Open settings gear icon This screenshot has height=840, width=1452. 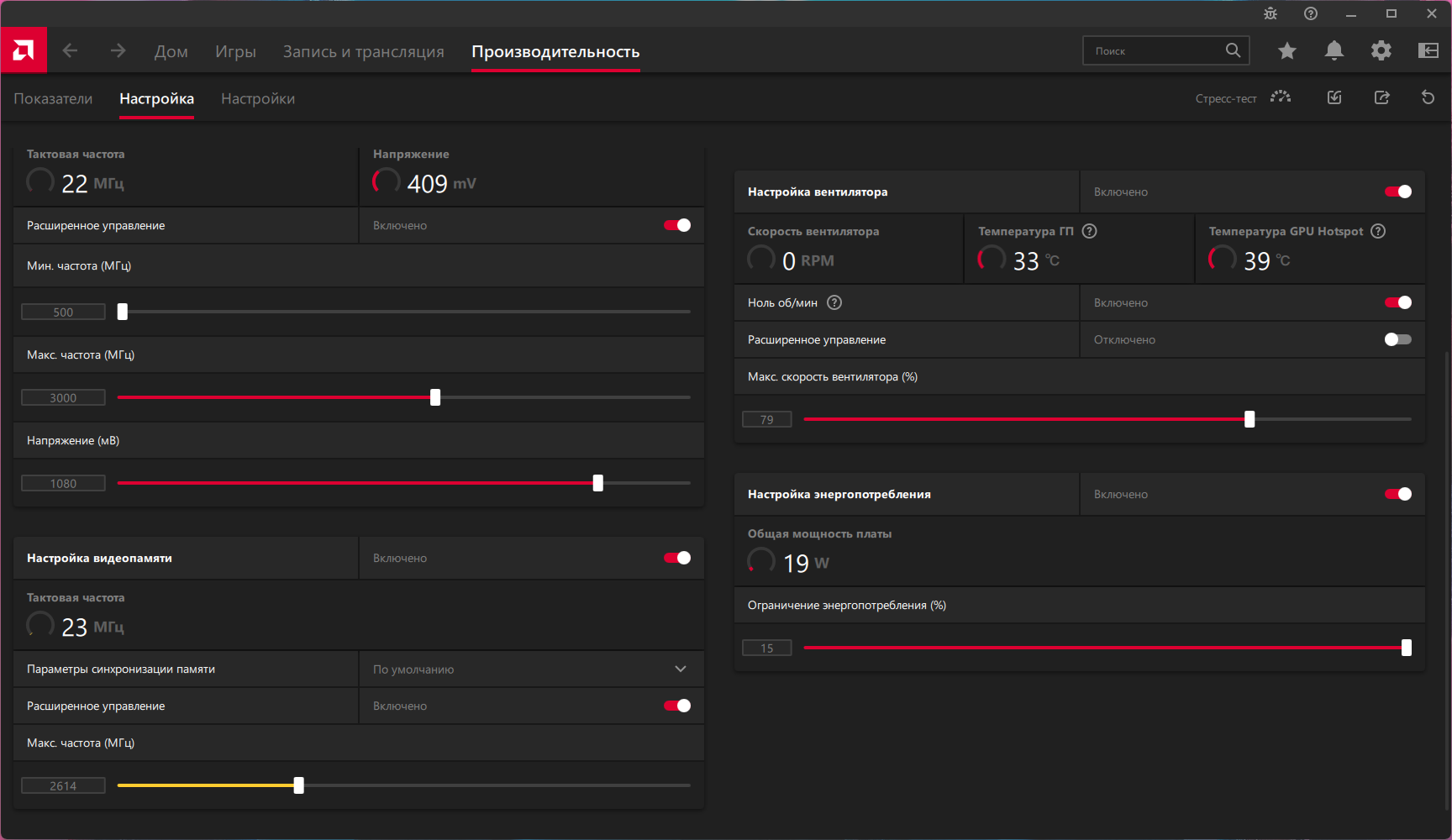1381,51
